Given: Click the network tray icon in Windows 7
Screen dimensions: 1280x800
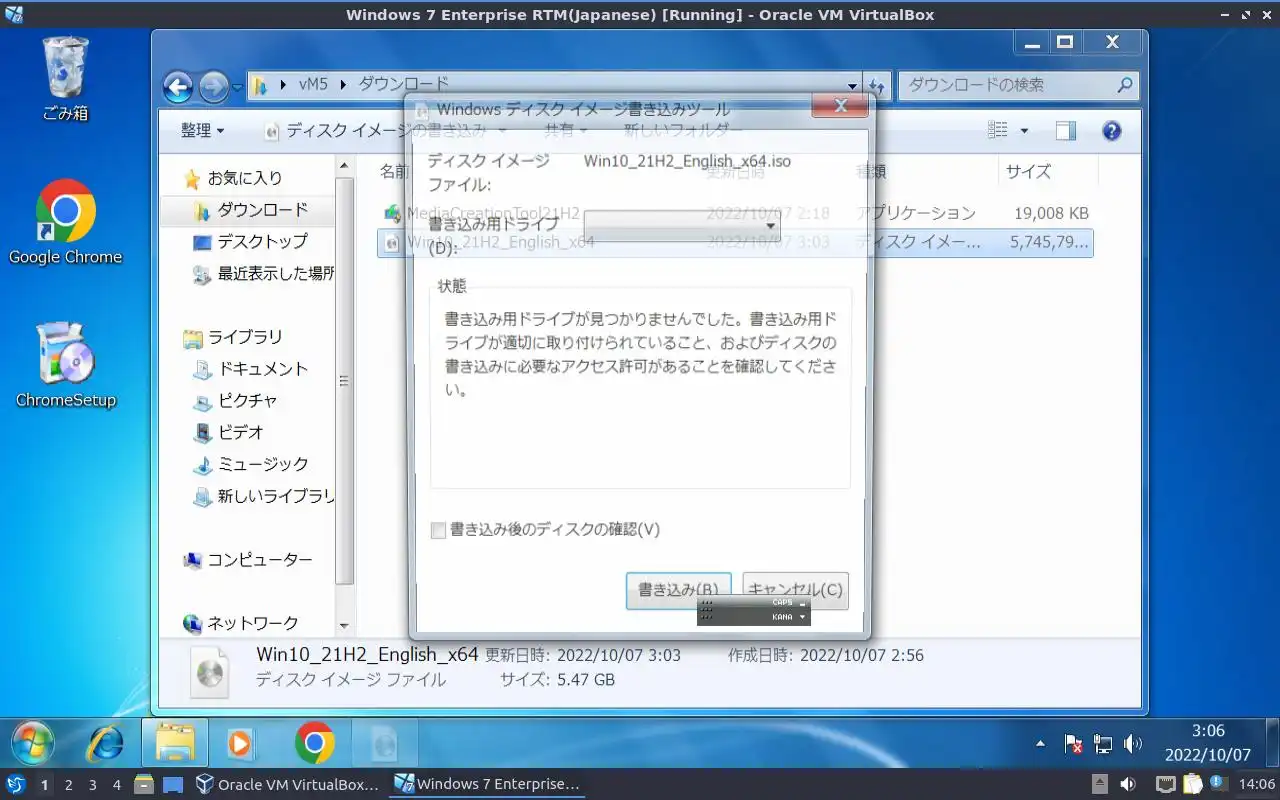Looking at the screenshot, I should pyautogui.click(x=1103, y=743).
